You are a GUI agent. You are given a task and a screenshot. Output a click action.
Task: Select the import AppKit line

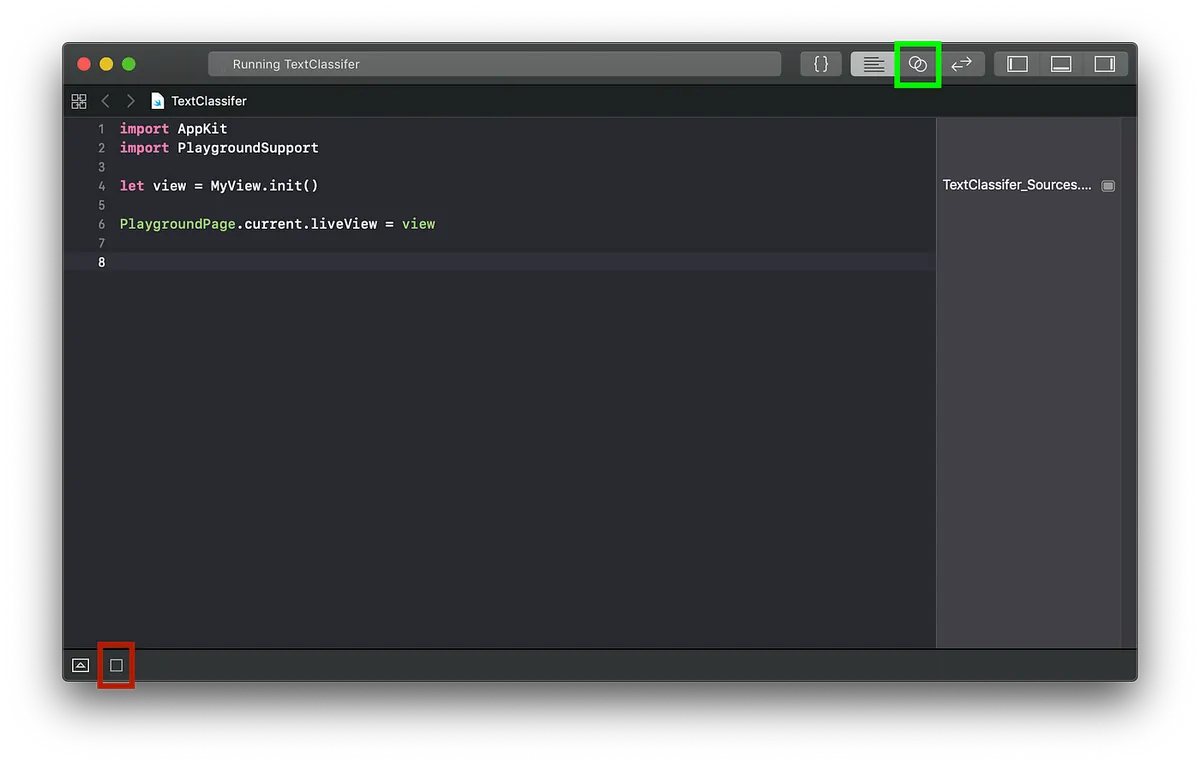173,128
